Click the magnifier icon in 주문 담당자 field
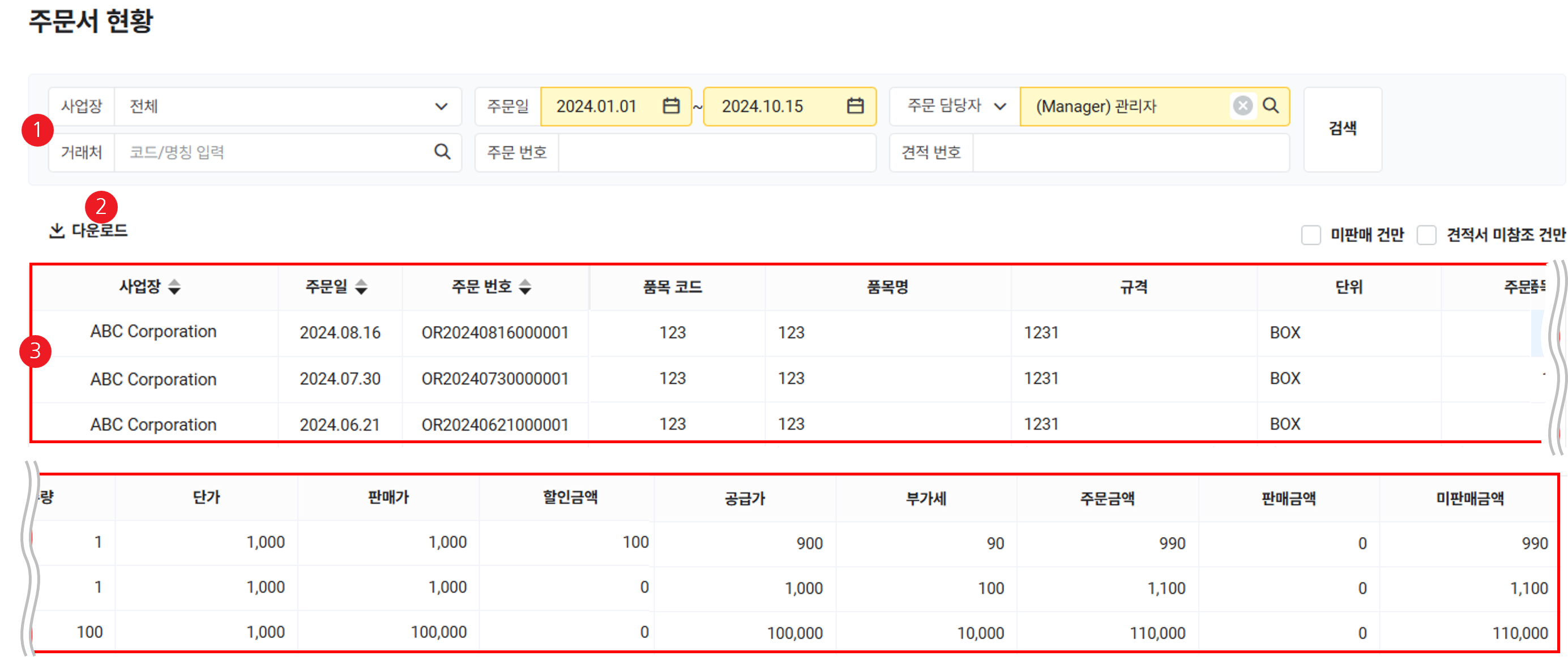The image size is (1568, 660). pos(1271,106)
